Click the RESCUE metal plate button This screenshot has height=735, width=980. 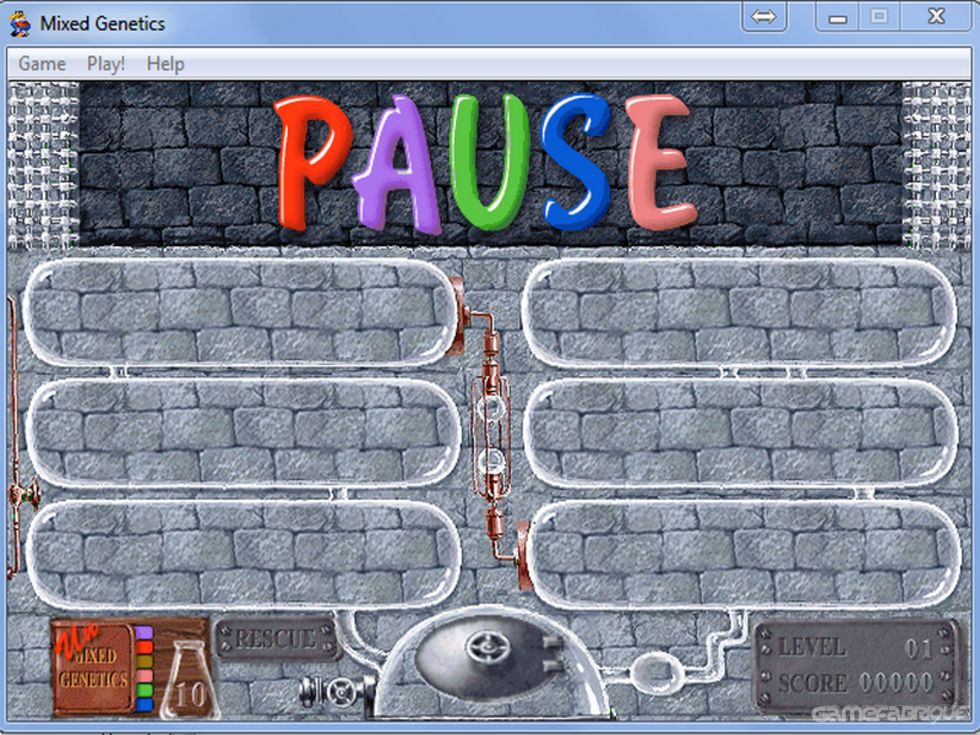(278, 639)
